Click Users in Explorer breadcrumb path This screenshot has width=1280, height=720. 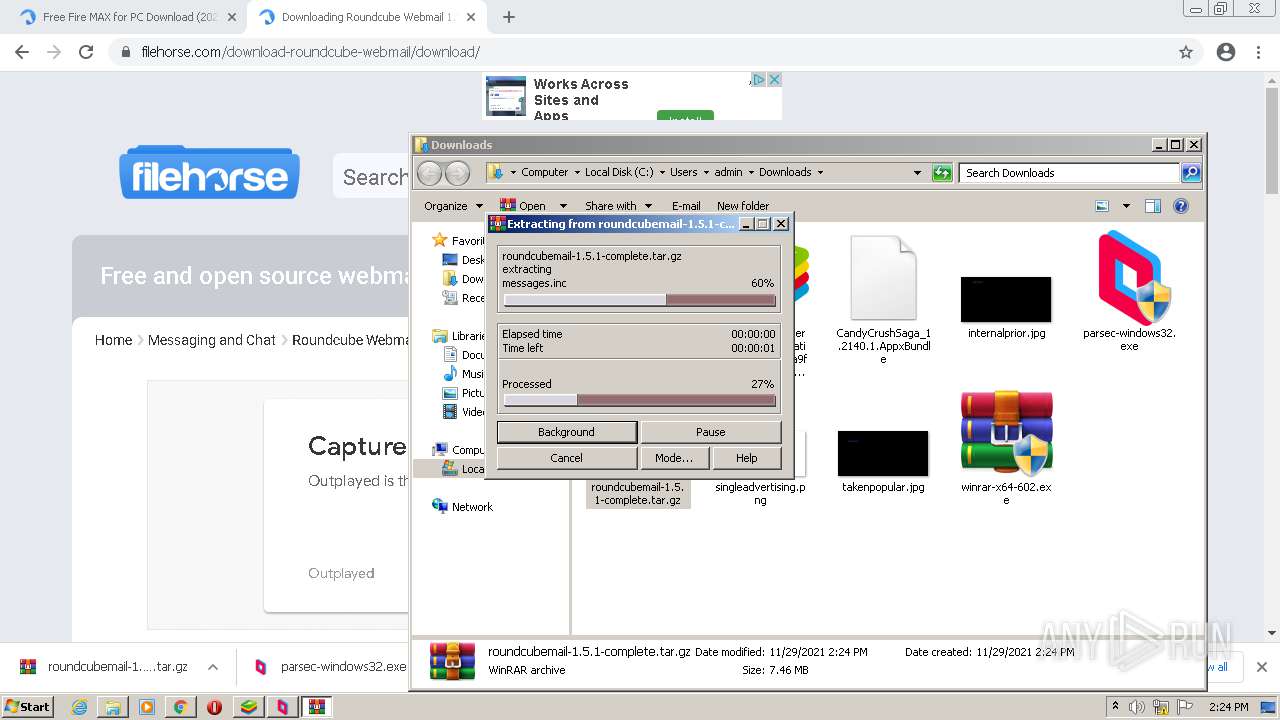684,172
